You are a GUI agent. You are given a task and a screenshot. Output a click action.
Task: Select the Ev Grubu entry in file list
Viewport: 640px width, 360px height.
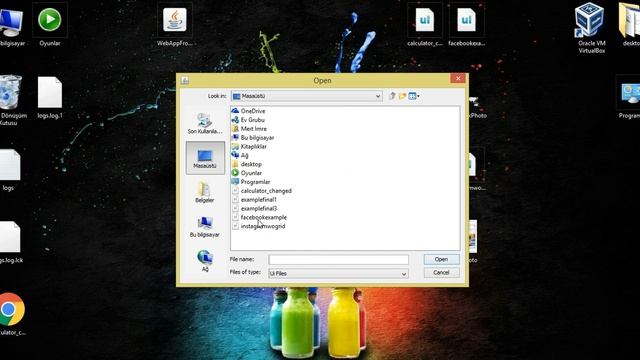click(248, 120)
